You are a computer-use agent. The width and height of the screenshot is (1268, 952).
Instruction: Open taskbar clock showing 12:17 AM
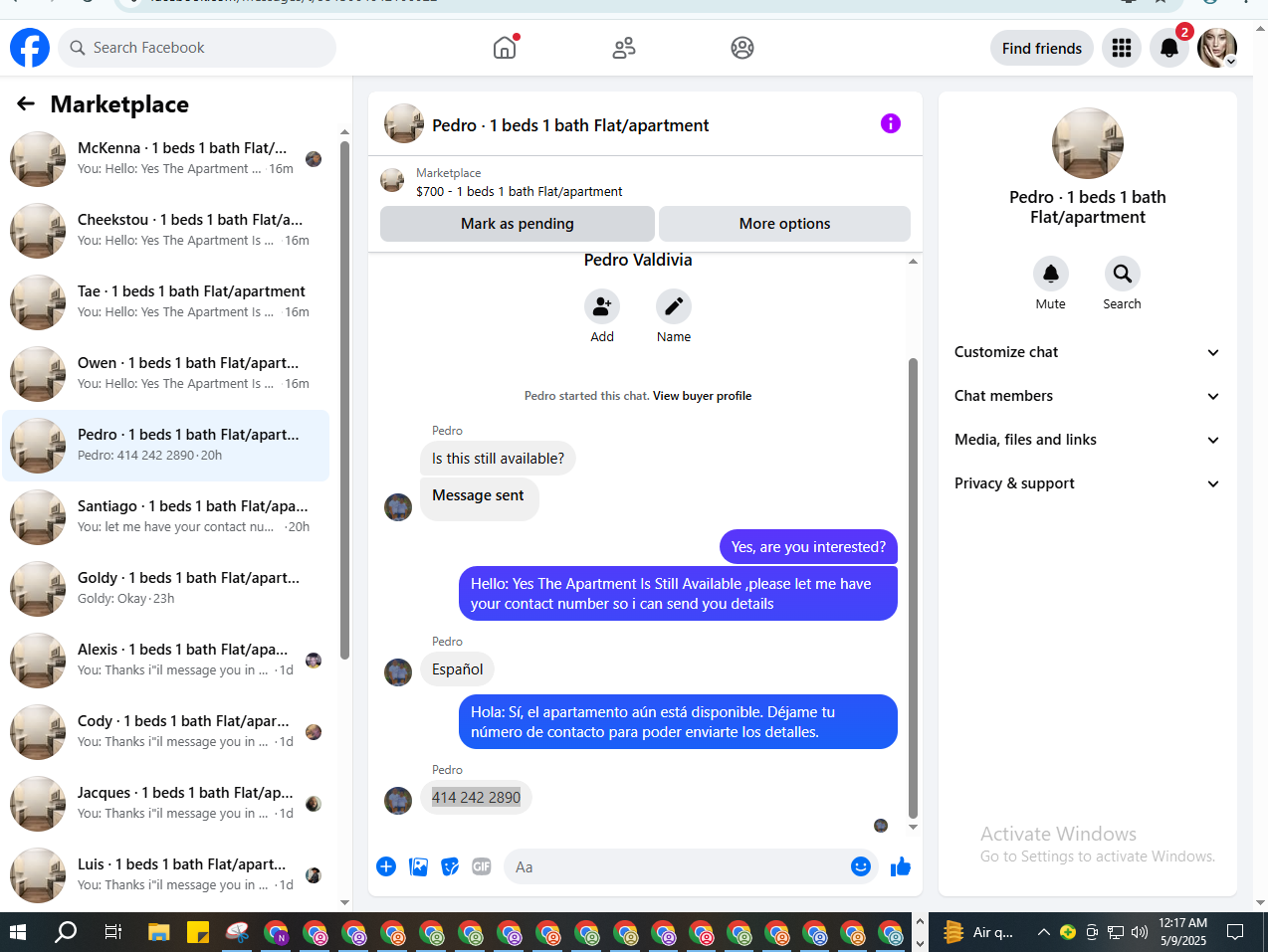tap(1182, 932)
